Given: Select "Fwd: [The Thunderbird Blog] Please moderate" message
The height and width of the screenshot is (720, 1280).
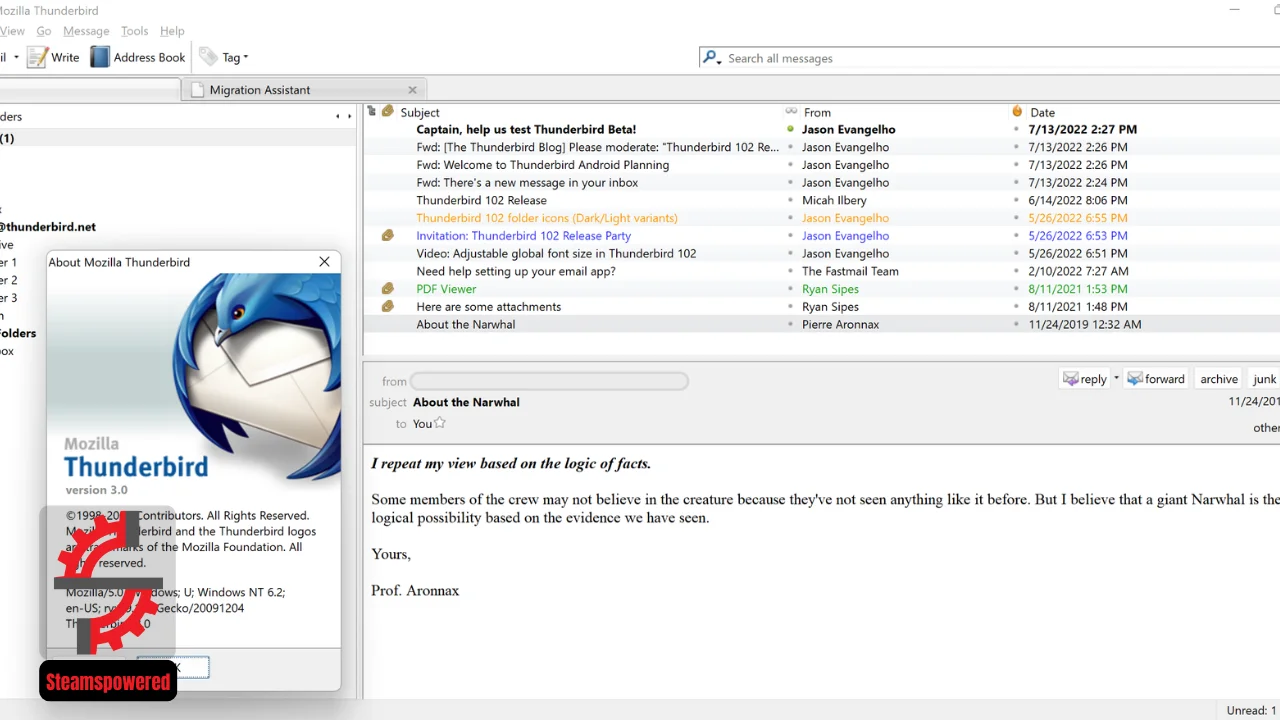Looking at the screenshot, I should point(597,147).
